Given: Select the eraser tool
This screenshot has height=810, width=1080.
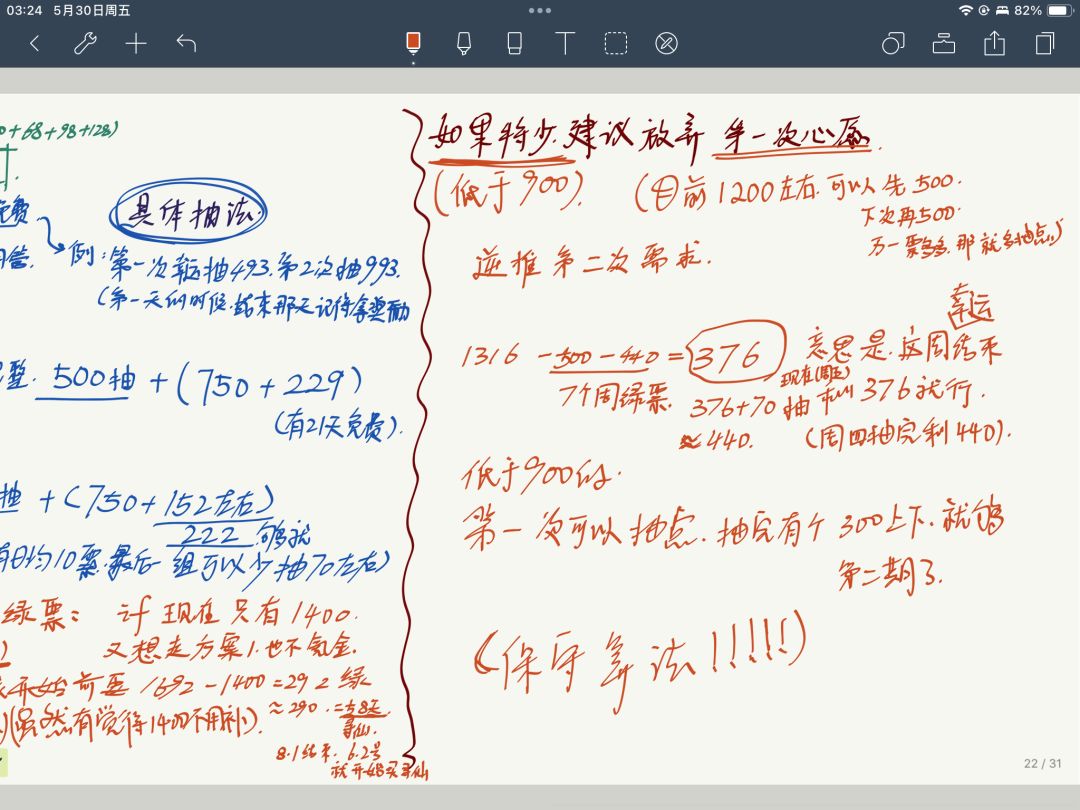Looking at the screenshot, I should (515, 43).
